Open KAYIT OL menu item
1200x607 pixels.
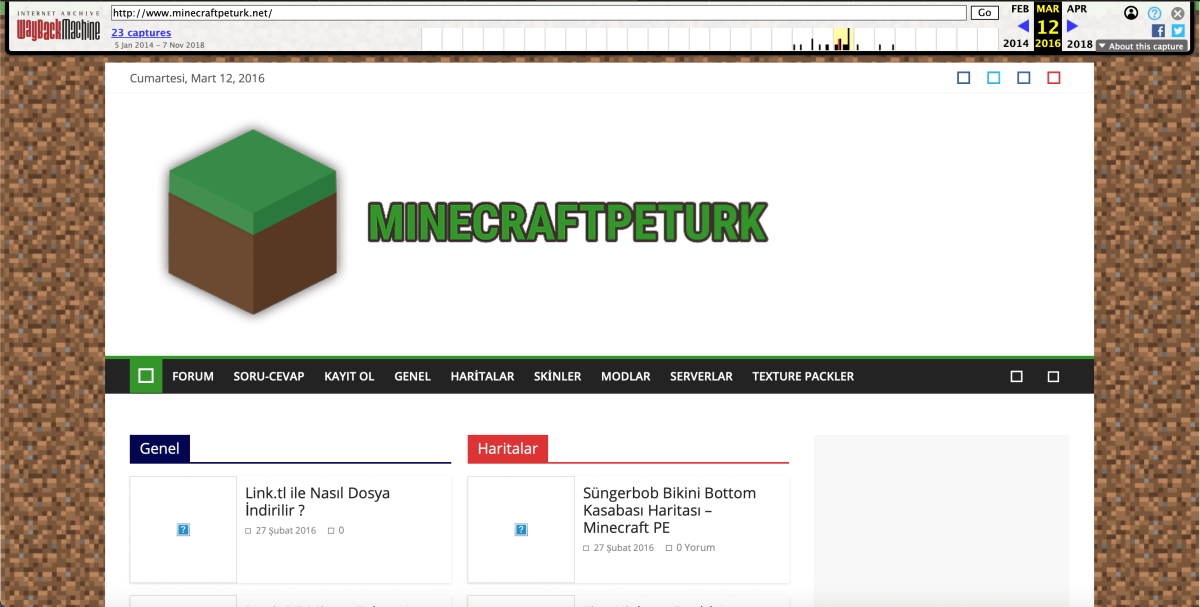point(349,377)
